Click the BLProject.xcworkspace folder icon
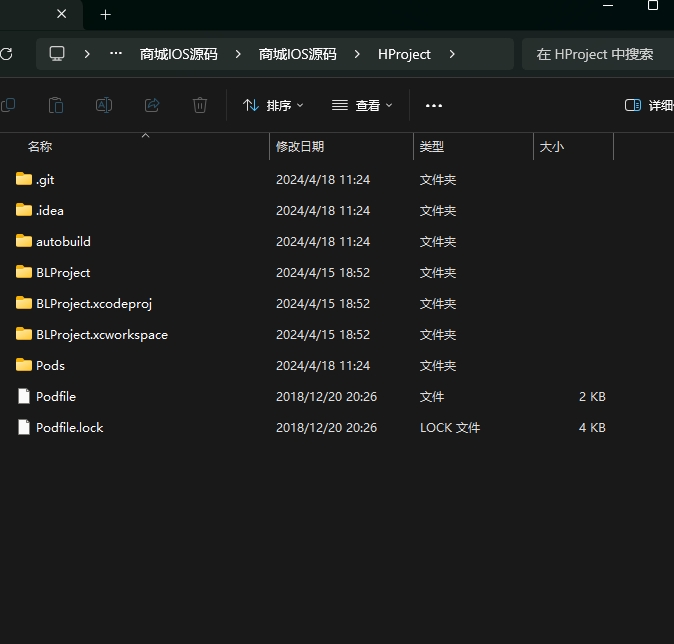Image resolution: width=674 pixels, height=644 pixels. click(x=24, y=334)
